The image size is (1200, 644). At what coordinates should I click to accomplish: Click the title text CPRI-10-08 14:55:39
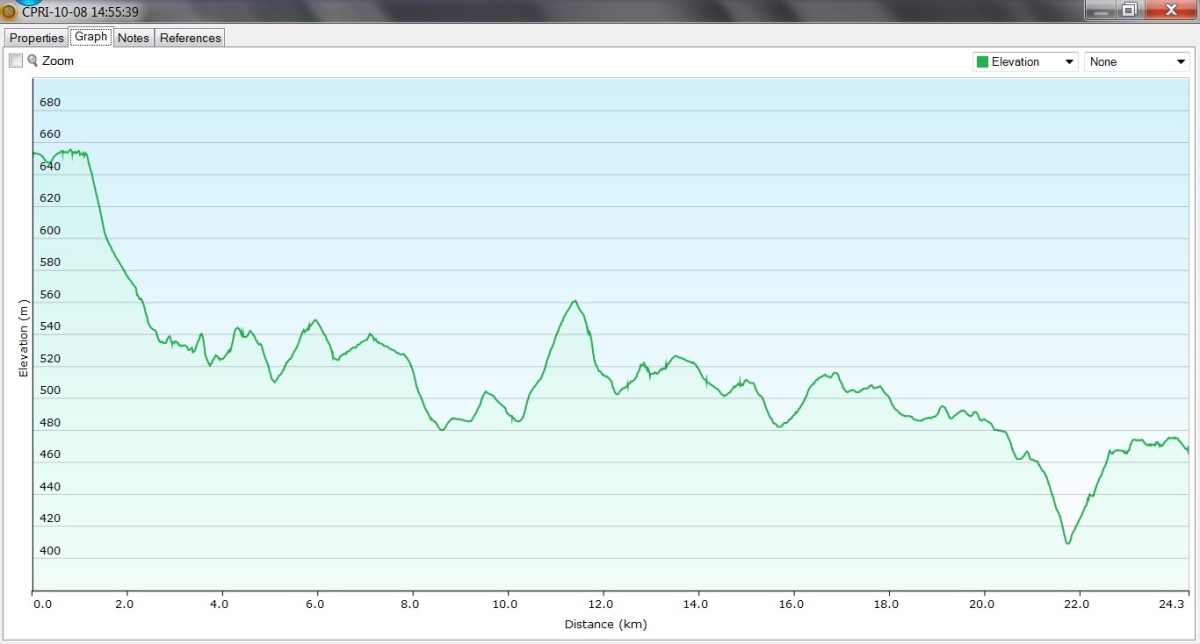pyautogui.click(x=80, y=12)
